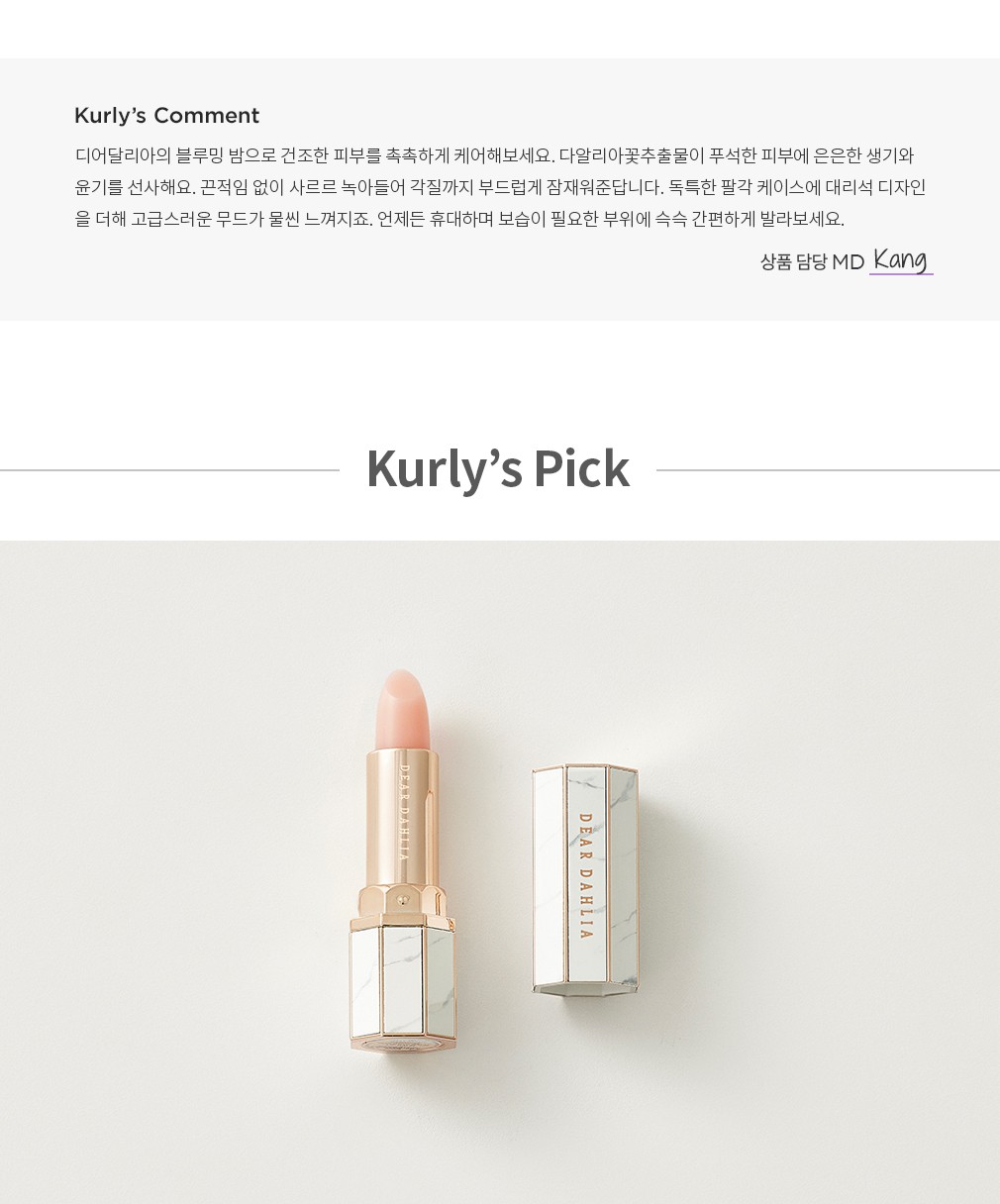Click the Kurly's Comment heading
1000x1204 pixels.
click(166, 116)
